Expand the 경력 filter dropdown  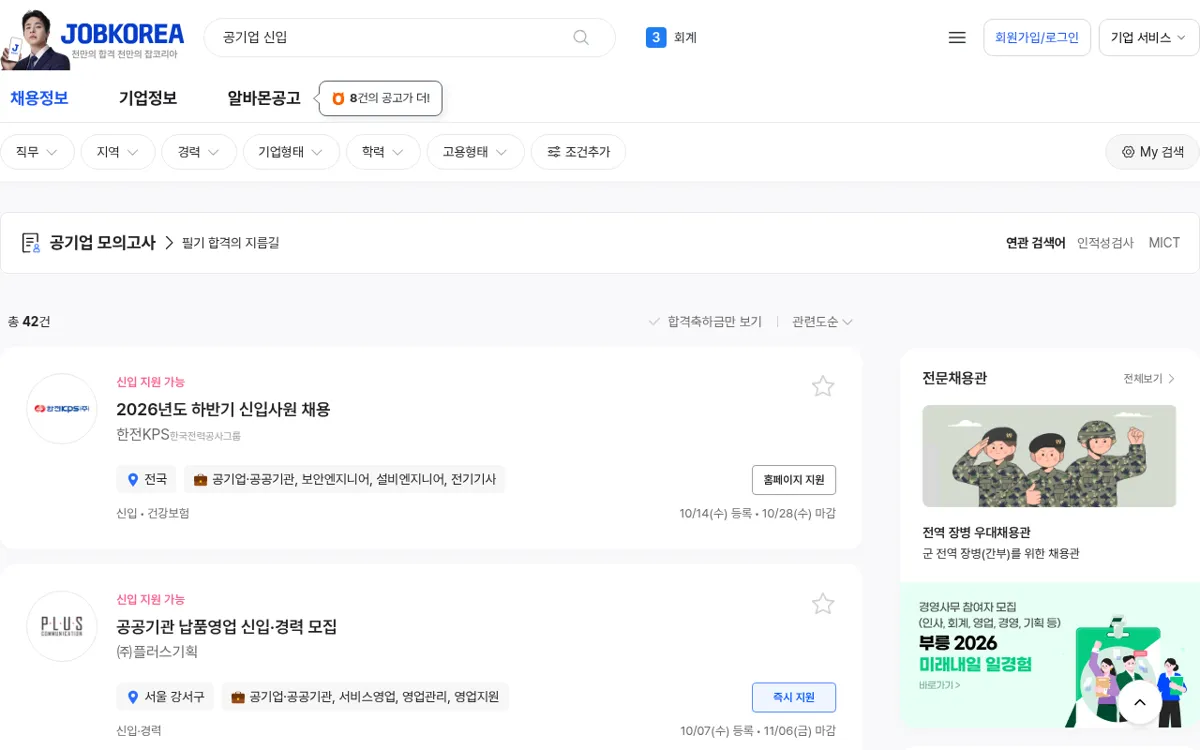[199, 152]
